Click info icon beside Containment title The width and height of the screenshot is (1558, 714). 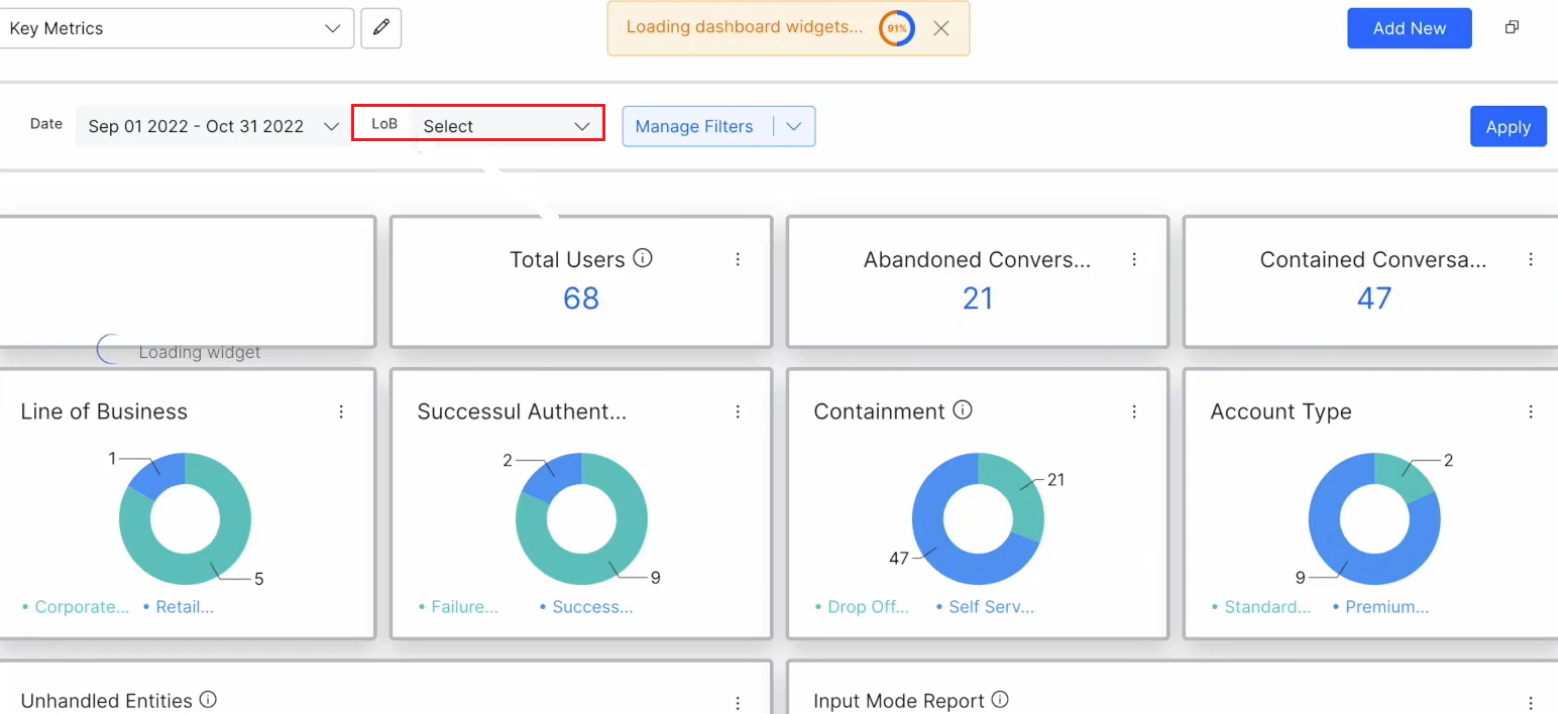click(x=962, y=410)
